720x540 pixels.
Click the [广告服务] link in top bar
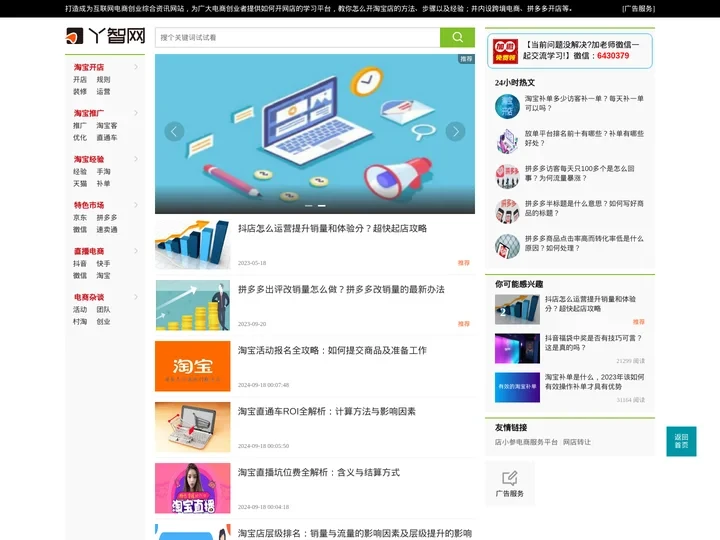click(x=638, y=8)
